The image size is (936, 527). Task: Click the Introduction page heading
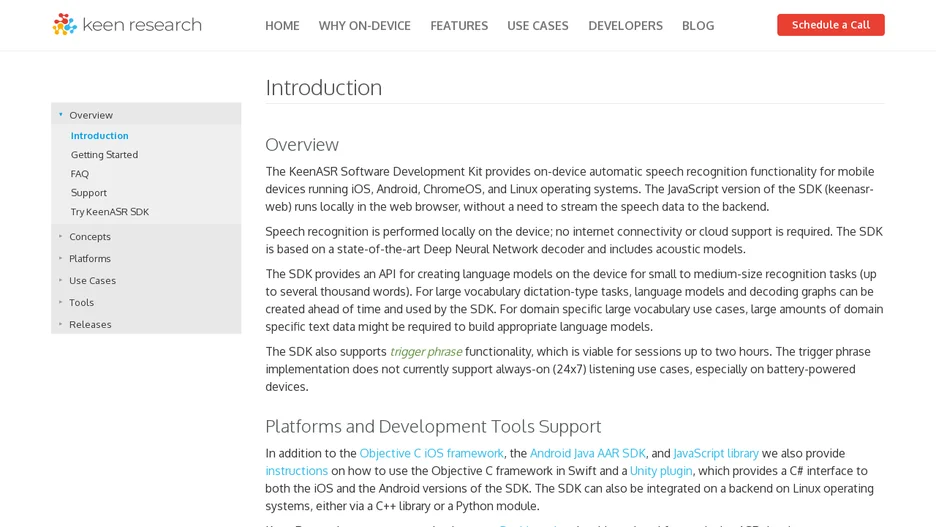(324, 88)
